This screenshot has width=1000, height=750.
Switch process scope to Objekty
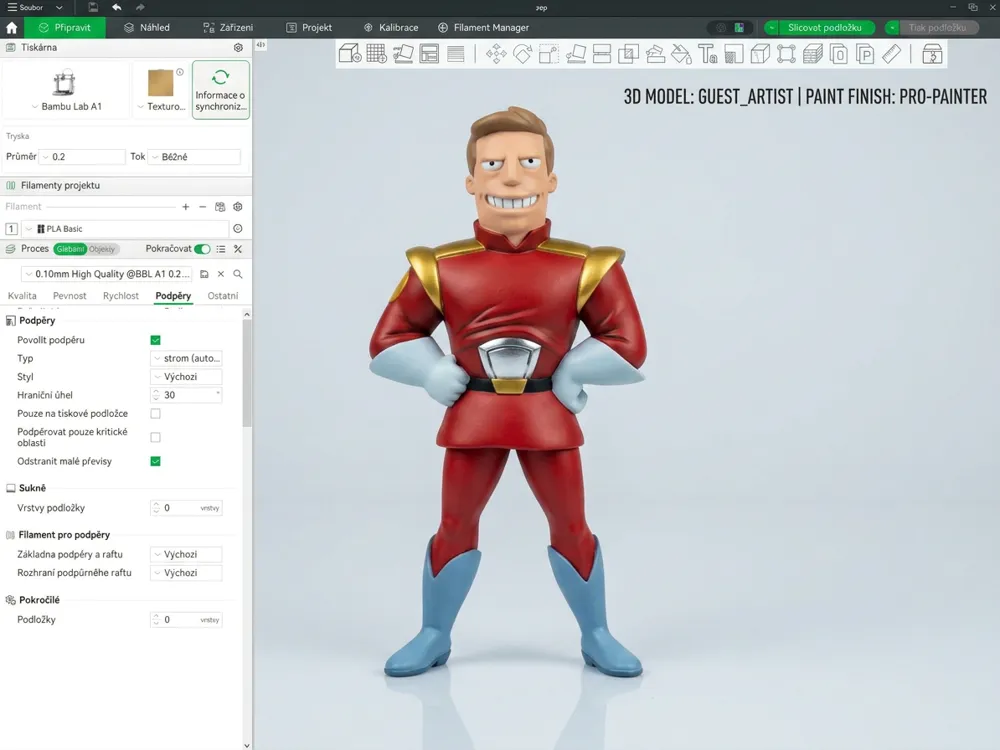(102, 249)
